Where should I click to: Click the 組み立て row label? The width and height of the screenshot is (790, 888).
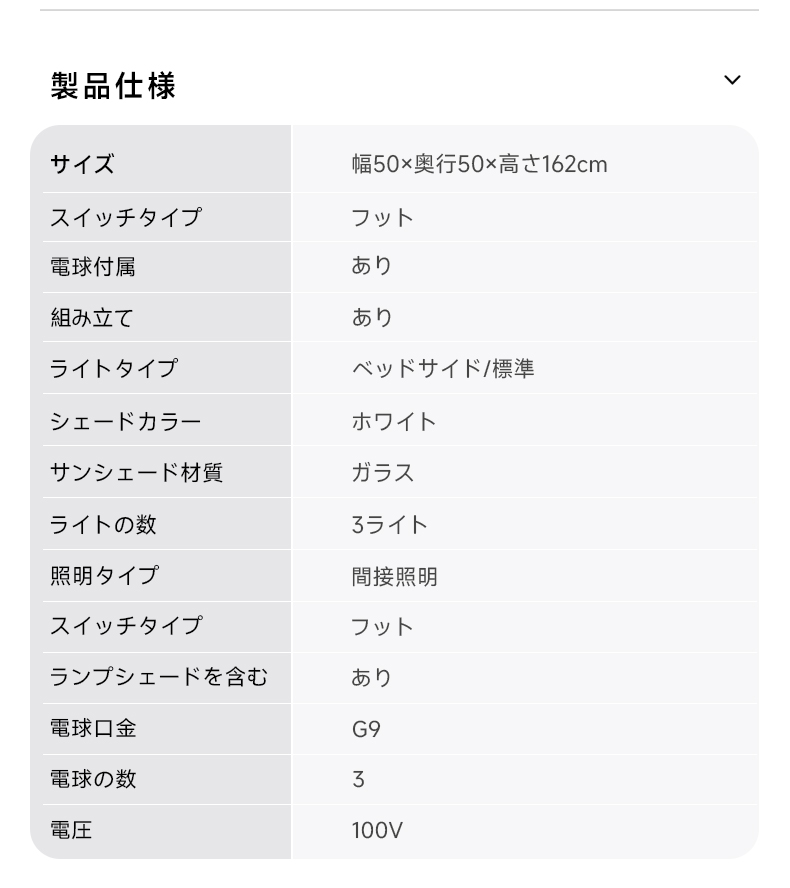[92, 317]
